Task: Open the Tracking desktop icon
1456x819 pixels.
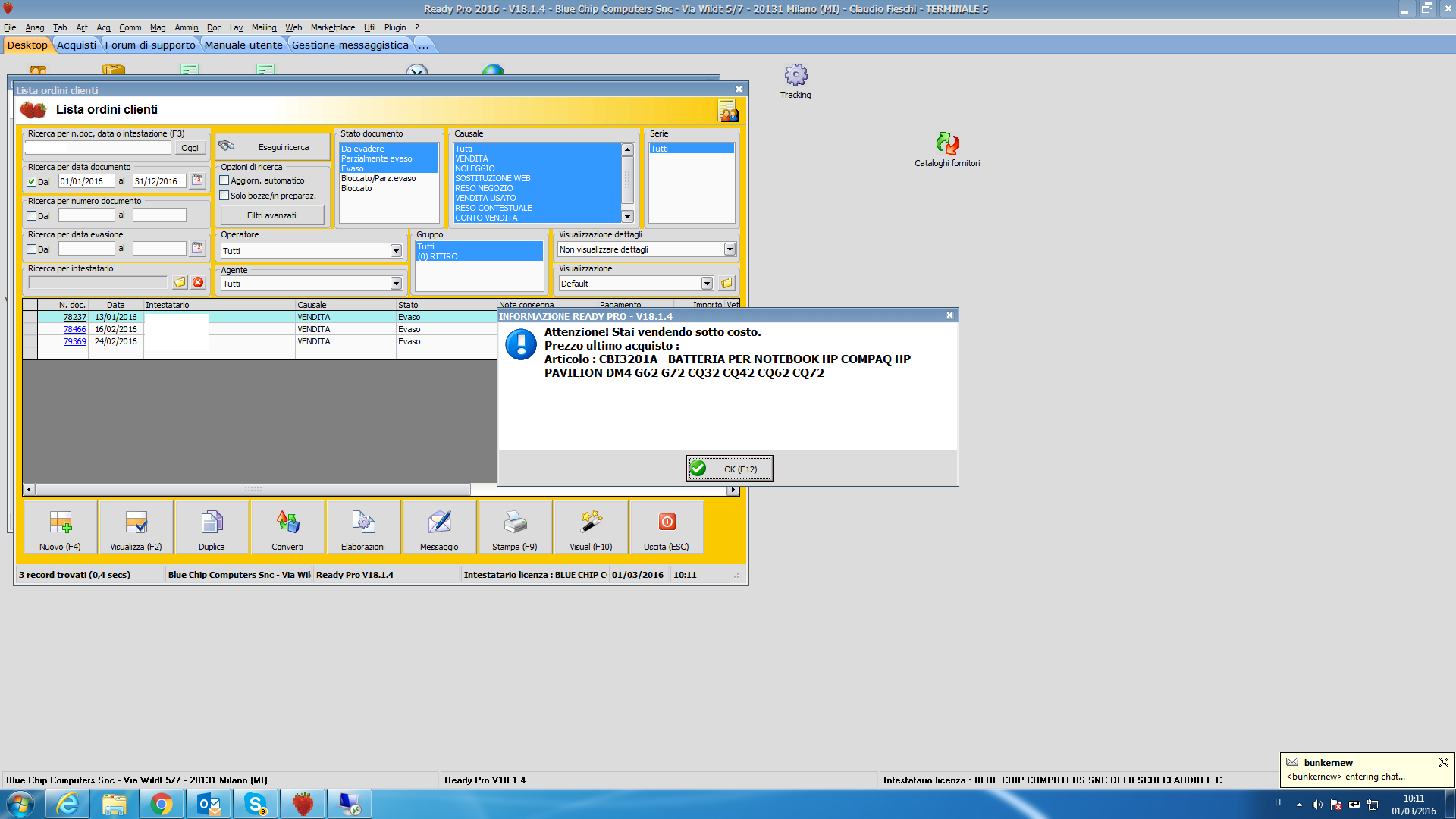Action: [x=795, y=76]
